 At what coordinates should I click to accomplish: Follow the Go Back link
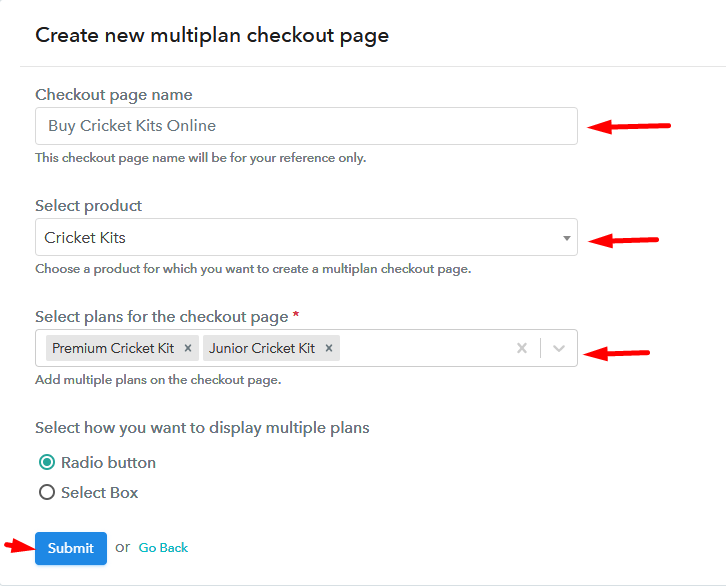pyautogui.click(x=163, y=548)
